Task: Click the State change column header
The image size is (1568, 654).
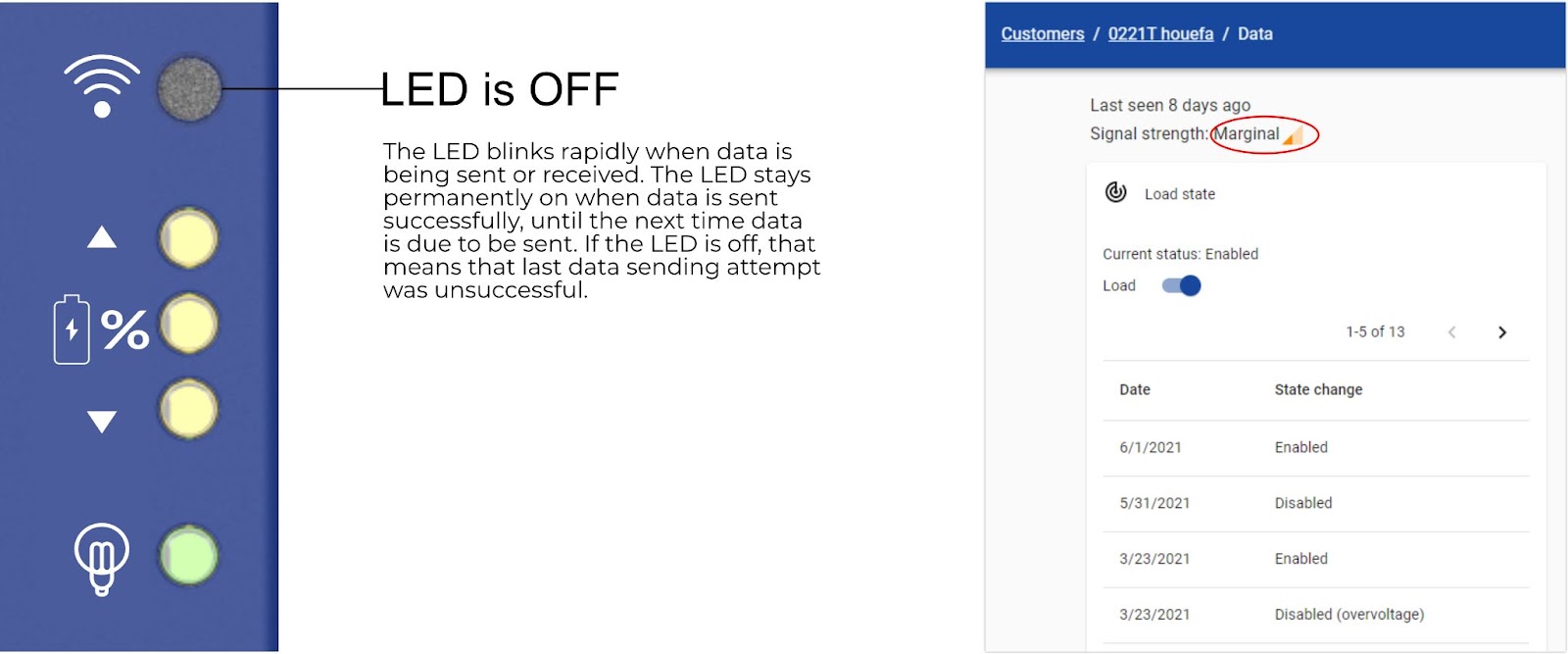Action: (x=1318, y=389)
